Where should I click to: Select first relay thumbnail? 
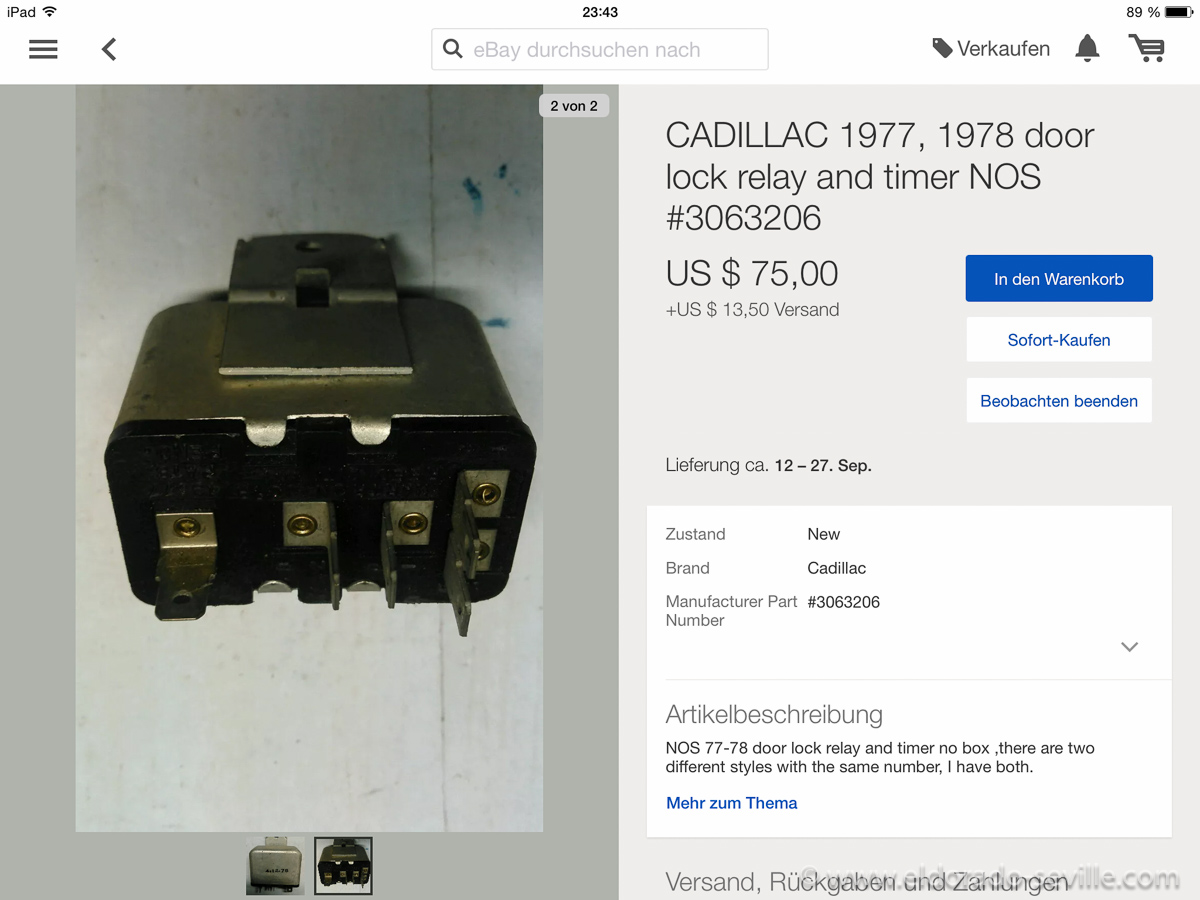click(275, 866)
